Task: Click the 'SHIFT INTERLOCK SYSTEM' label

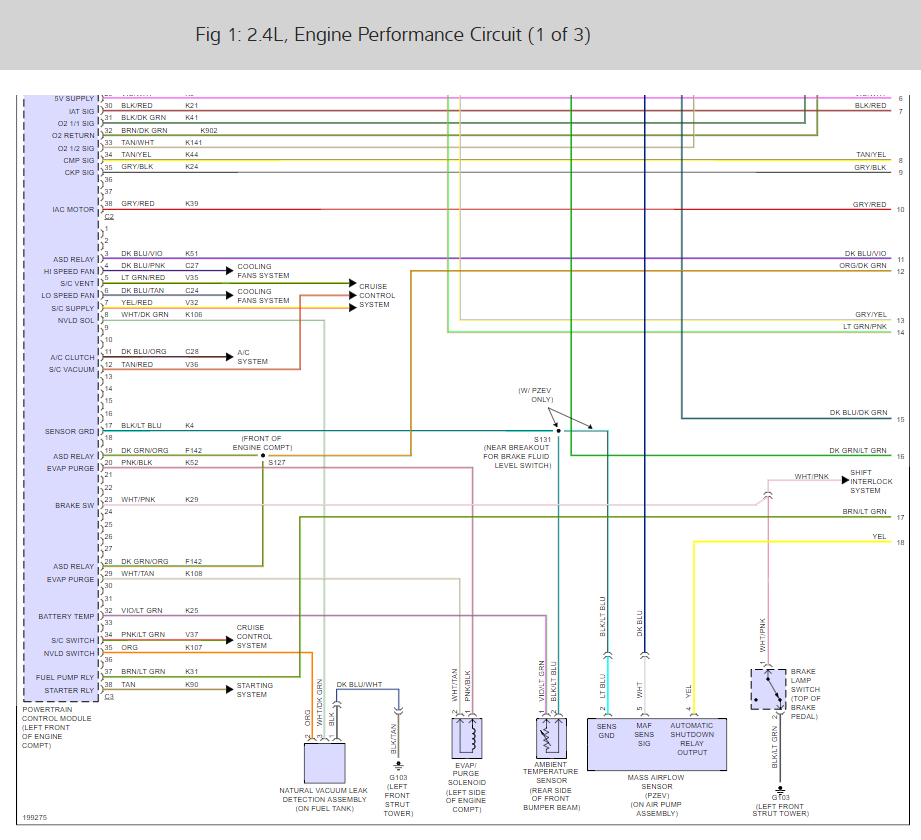Action: 871,482
